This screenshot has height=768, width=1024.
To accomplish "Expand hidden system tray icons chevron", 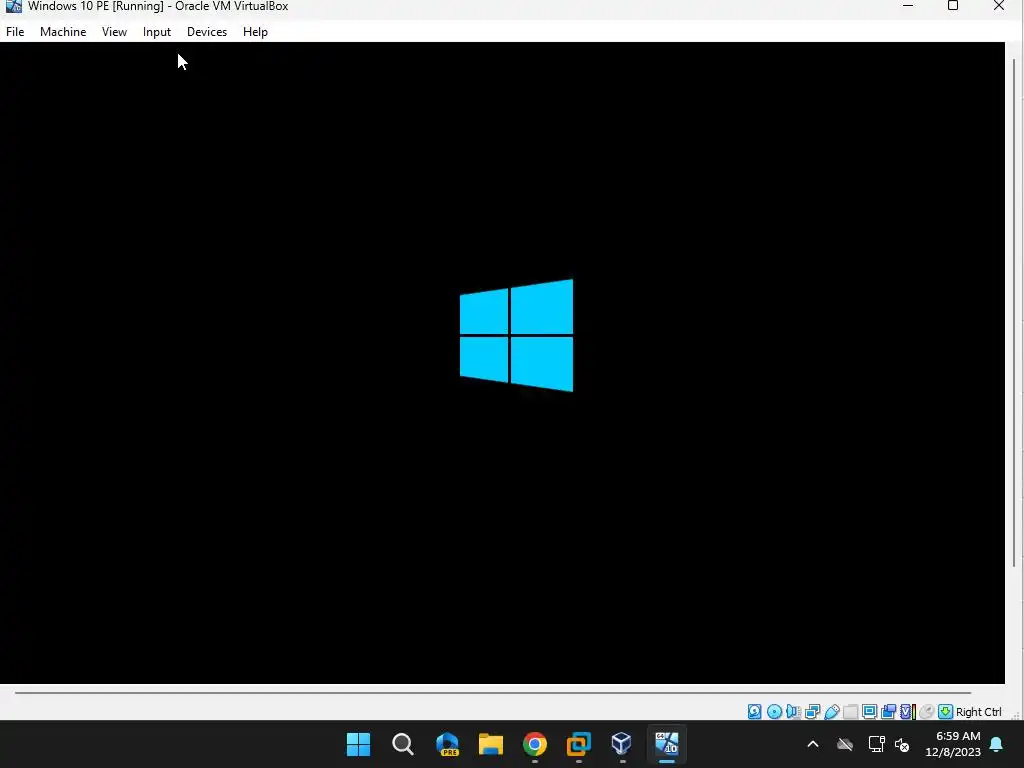I will (x=813, y=744).
